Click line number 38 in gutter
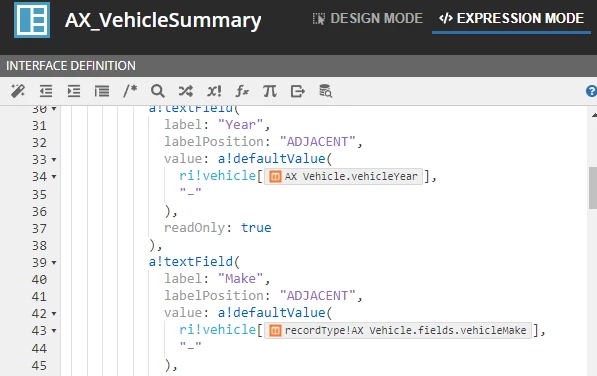597x376 pixels. coord(39,246)
